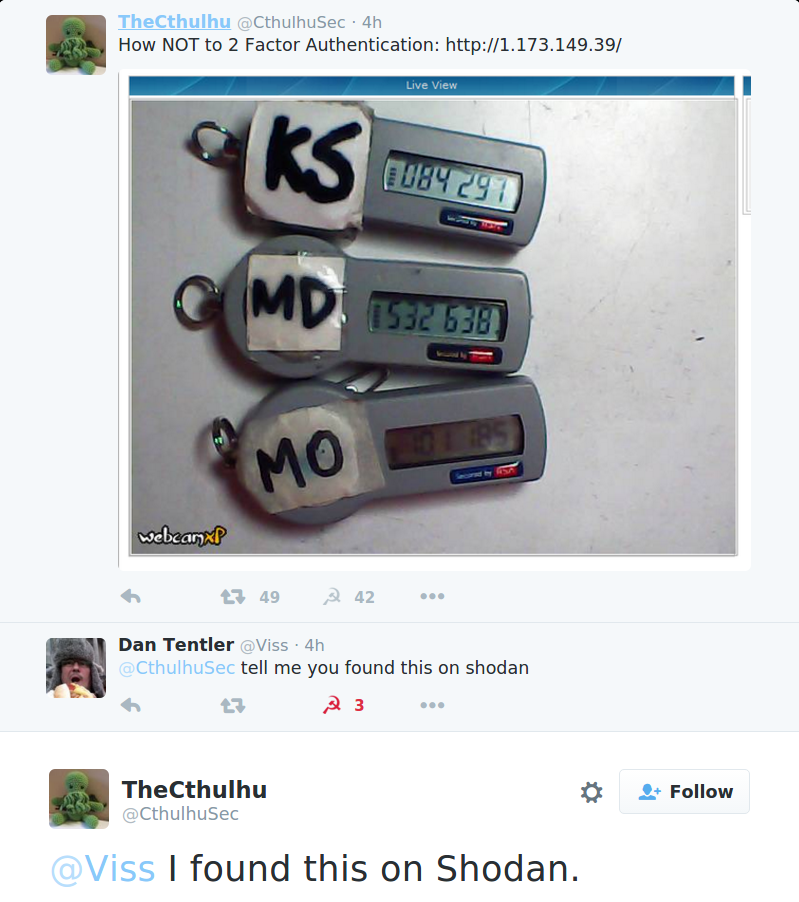Click TheCthulhu's avatar on the top tweet
The image size is (799, 902).
point(76,45)
